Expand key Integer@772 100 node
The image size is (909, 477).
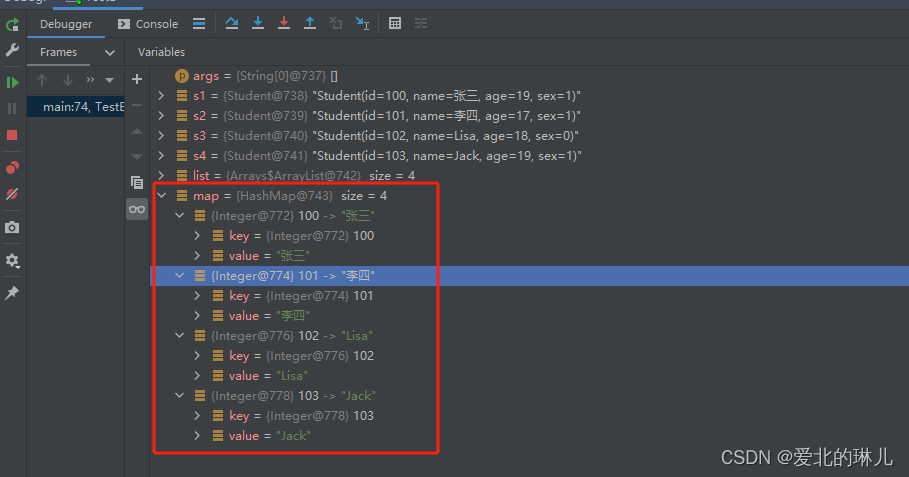pyautogui.click(x=198, y=235)
